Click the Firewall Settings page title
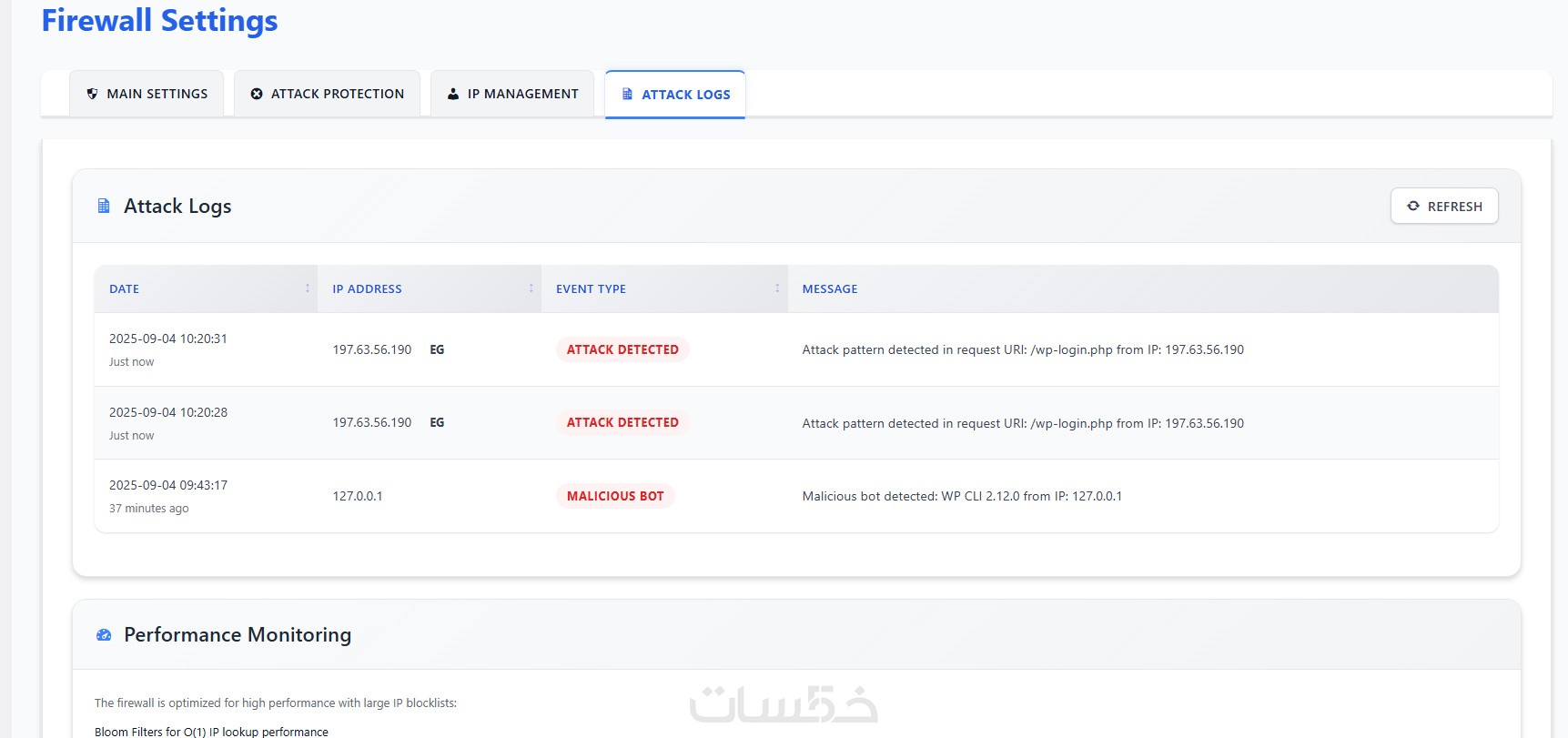Viewport: 1568px width, 738px height. point(159,20)
